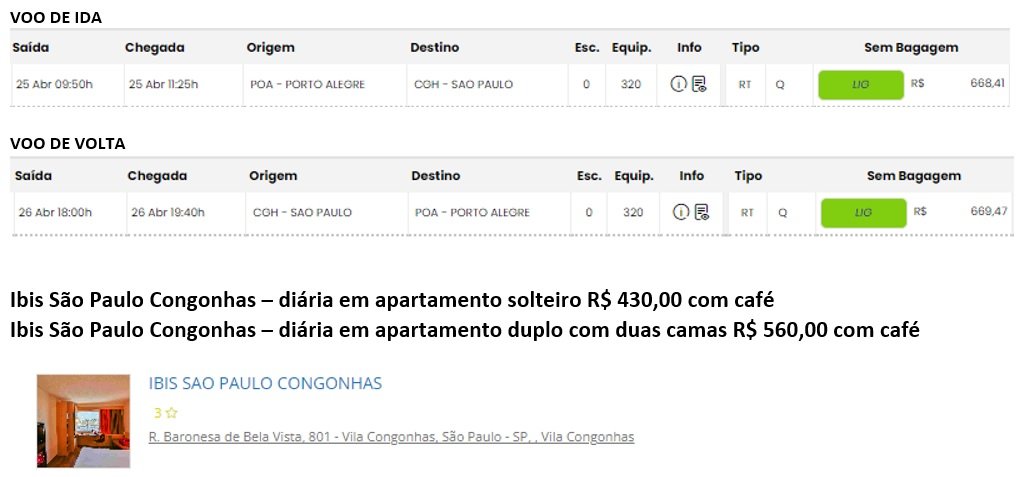
Task: Click the Chegada column header in VOO DE VOLTA
Action: click(x=157, y=175)
